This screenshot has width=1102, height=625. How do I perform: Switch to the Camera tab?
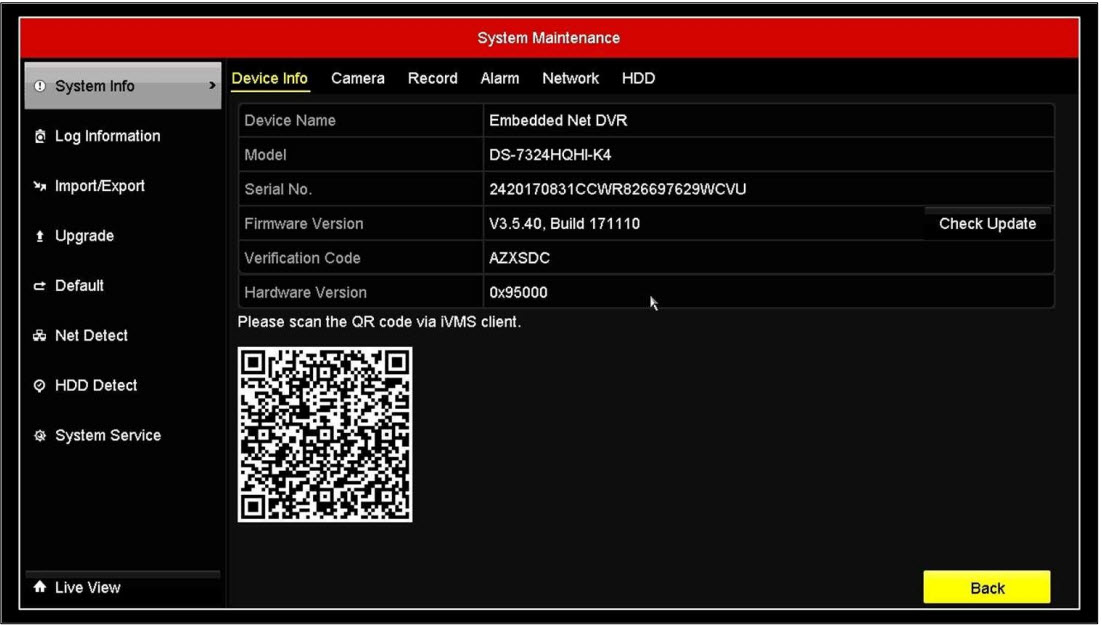coord(357,78)
